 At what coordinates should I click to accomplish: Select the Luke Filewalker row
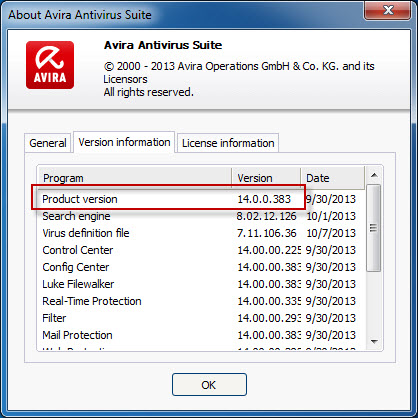pos(202,284)
